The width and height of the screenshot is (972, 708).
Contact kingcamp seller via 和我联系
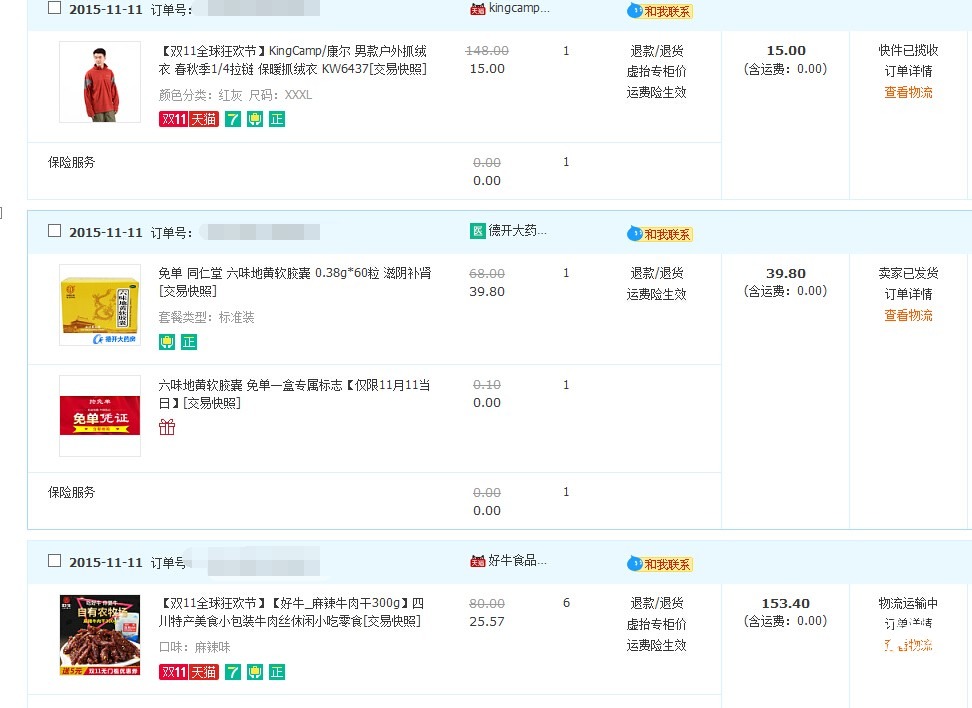(x=660, y=11)
